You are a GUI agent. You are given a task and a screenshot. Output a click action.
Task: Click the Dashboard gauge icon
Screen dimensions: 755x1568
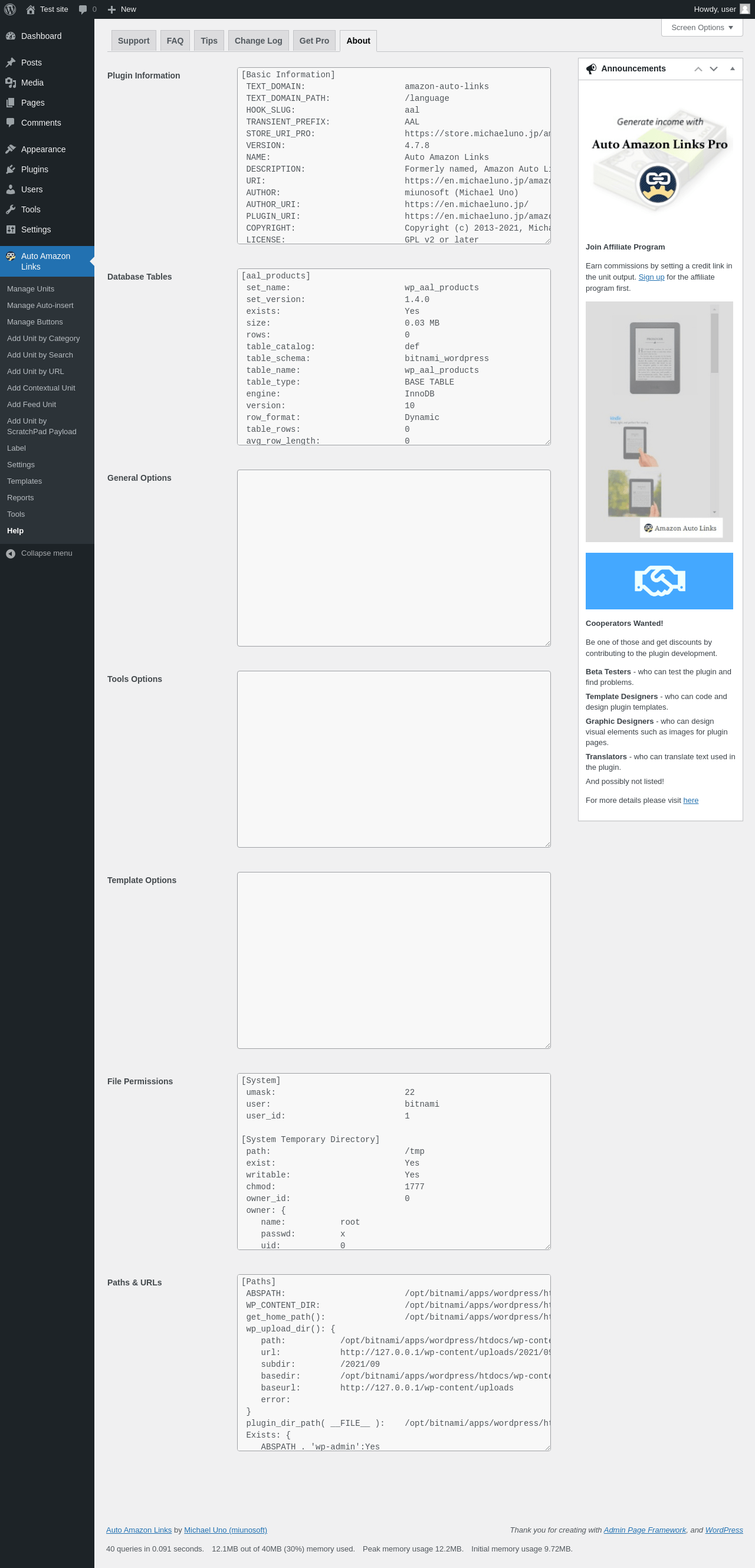[11, 36]
